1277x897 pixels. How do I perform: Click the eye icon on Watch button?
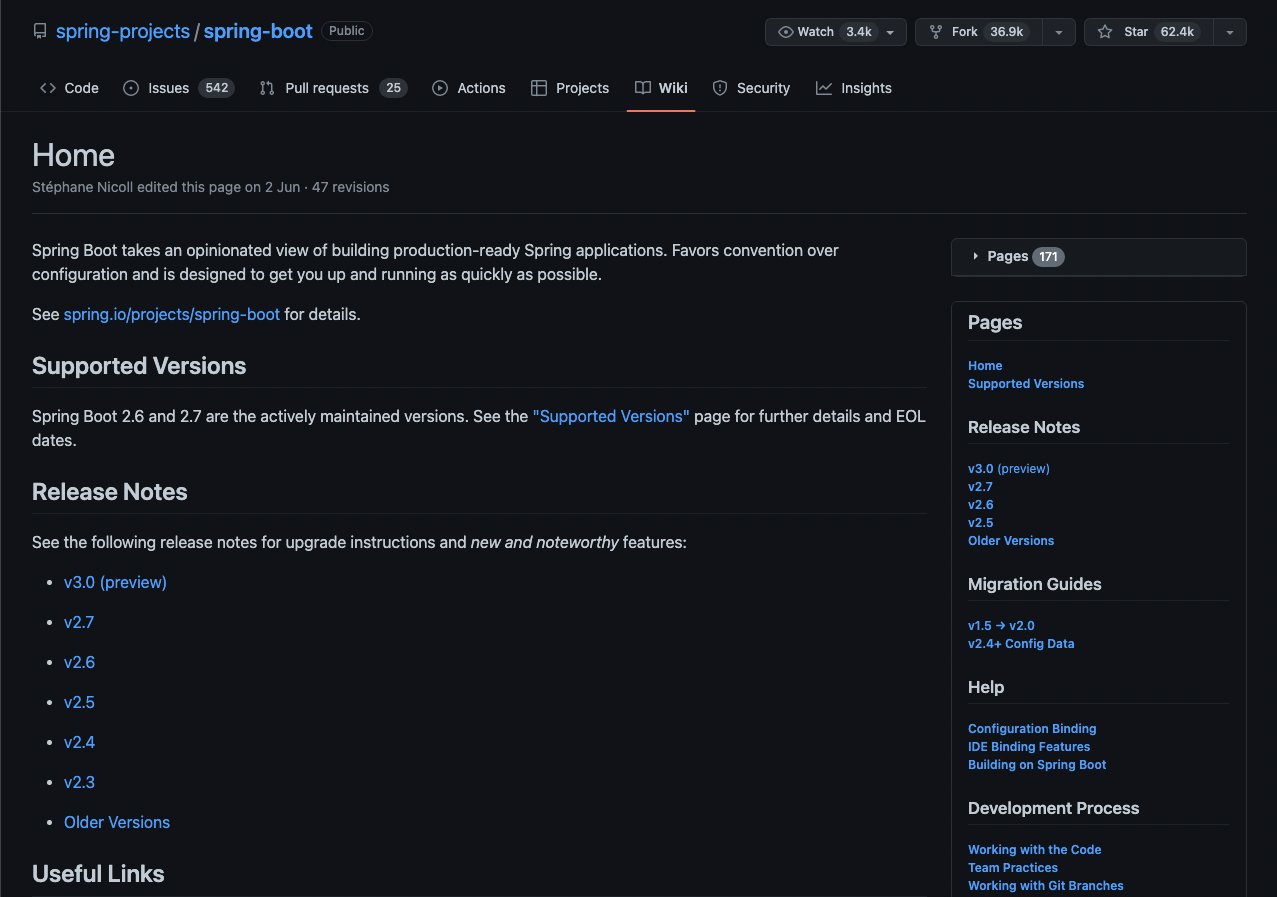pyautogui.click(x=785, y=32)
